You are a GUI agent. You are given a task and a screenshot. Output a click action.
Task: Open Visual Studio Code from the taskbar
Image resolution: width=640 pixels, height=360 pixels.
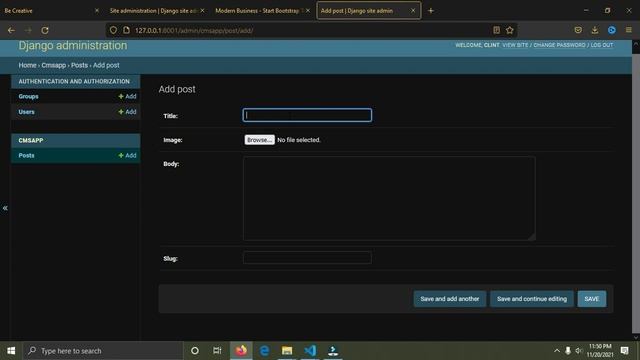coord(310,351)
